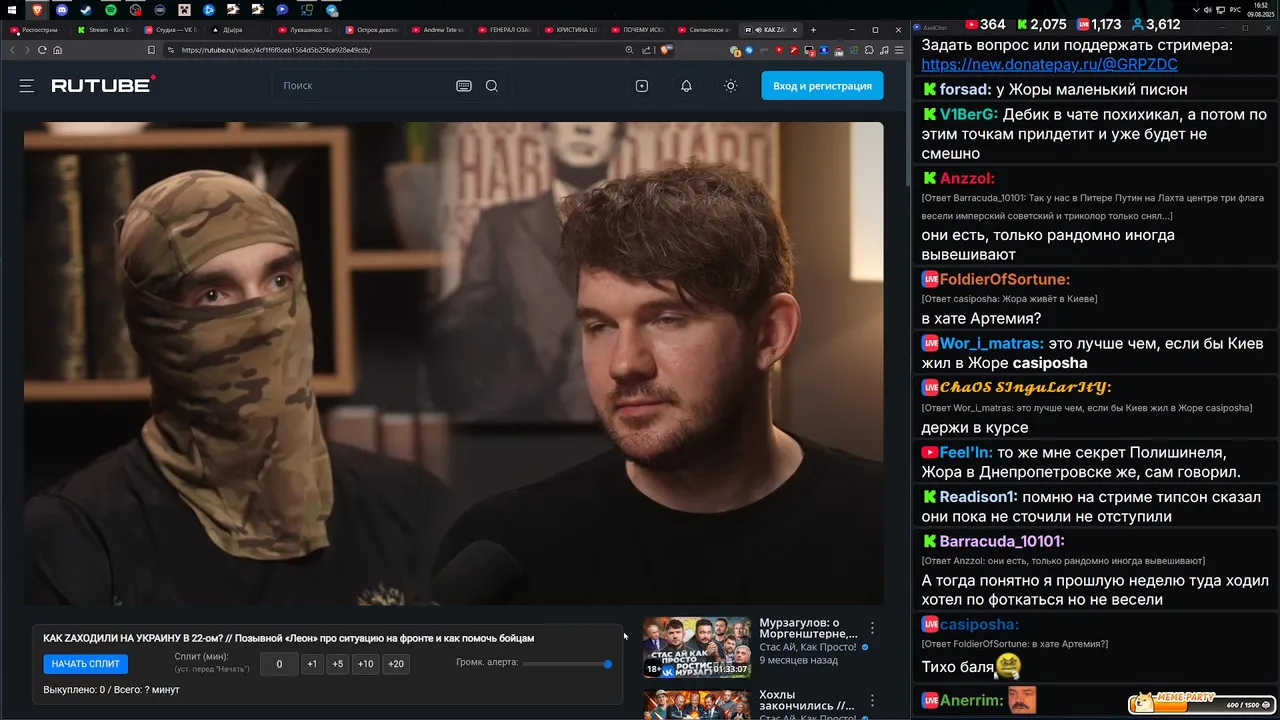Click username Wor_i_matras in chat
This screenshot has height=720, width=1280.
(x=991, y=343)
